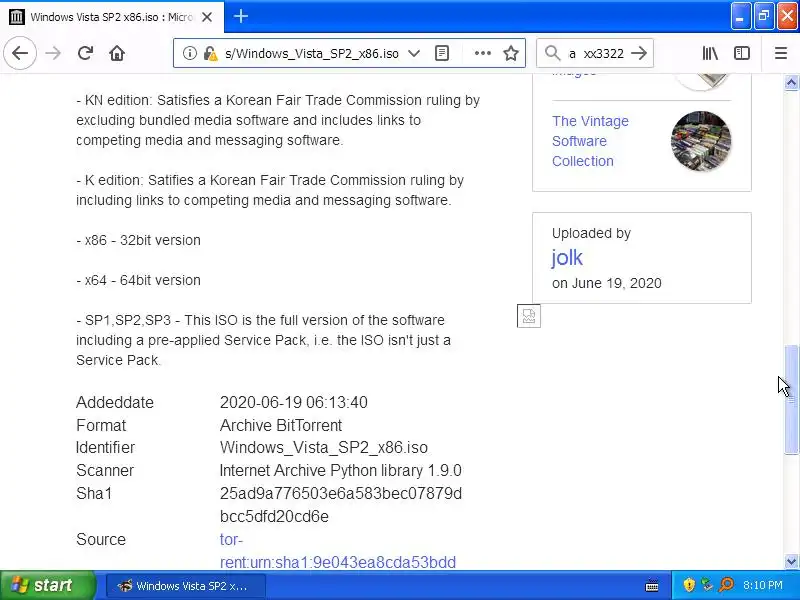Viewport: 800px width, 600px height.
Task: Open page actions three-dot menu
Action: [482, 53]
